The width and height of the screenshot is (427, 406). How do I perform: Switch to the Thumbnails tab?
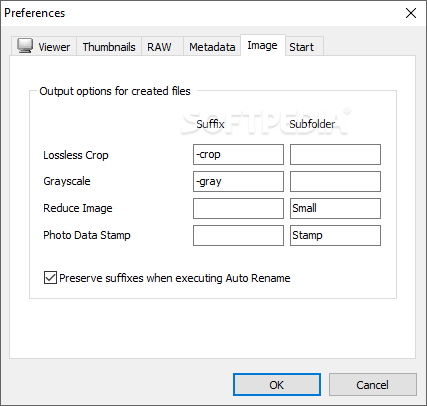109,47
